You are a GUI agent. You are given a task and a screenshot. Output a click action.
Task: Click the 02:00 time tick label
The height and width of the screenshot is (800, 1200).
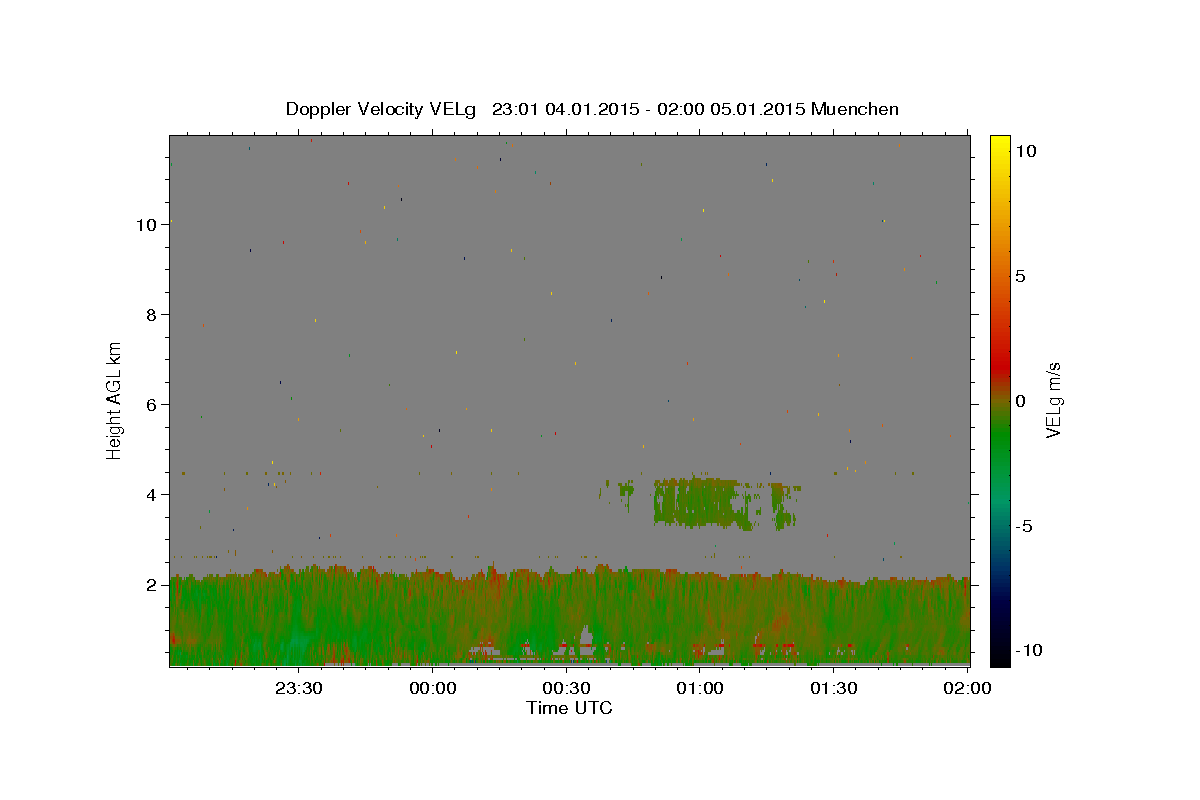(967, 688)
